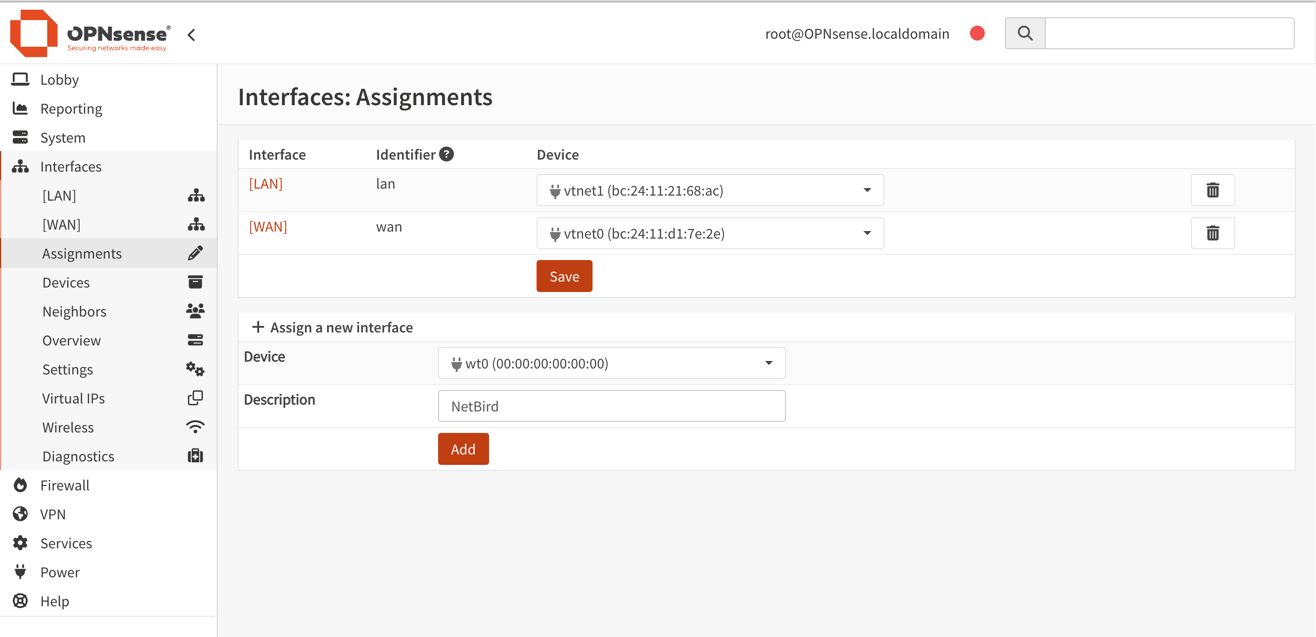Open the Firewall menu
The height and width of the screenshot is (637, 1316).
[63, 484]
